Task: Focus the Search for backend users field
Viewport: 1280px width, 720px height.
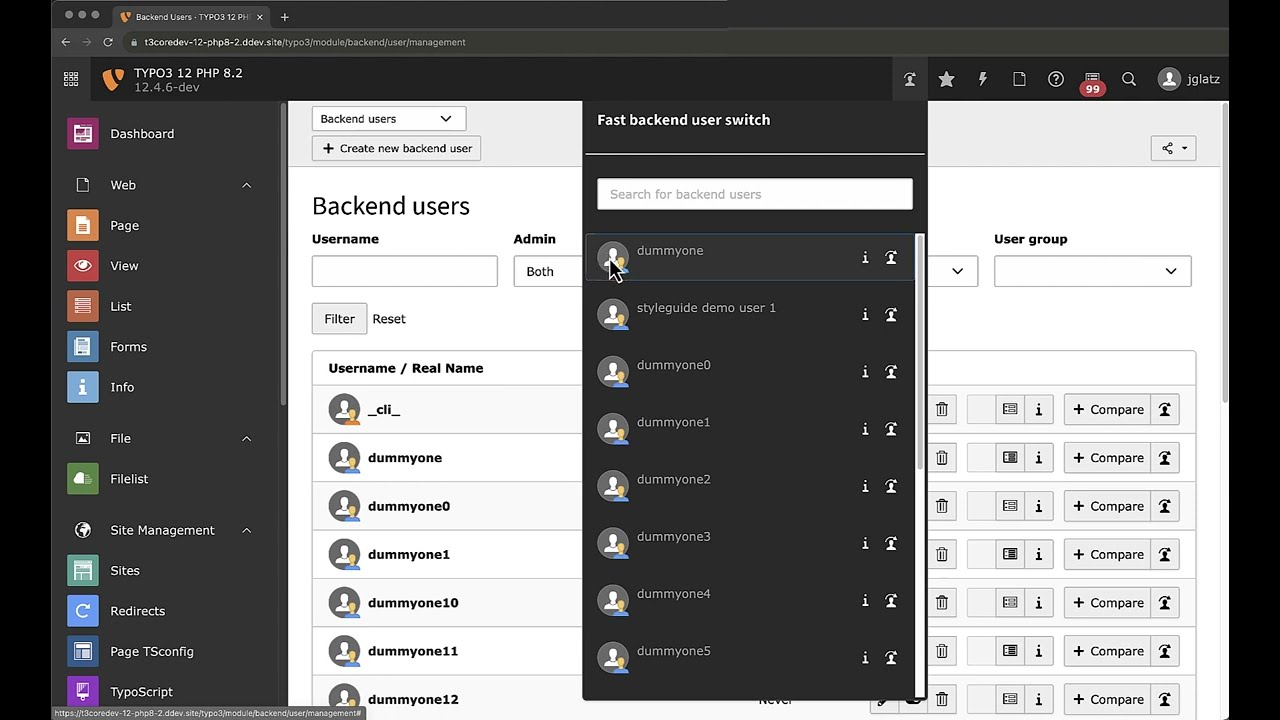Action: (755, 194)
